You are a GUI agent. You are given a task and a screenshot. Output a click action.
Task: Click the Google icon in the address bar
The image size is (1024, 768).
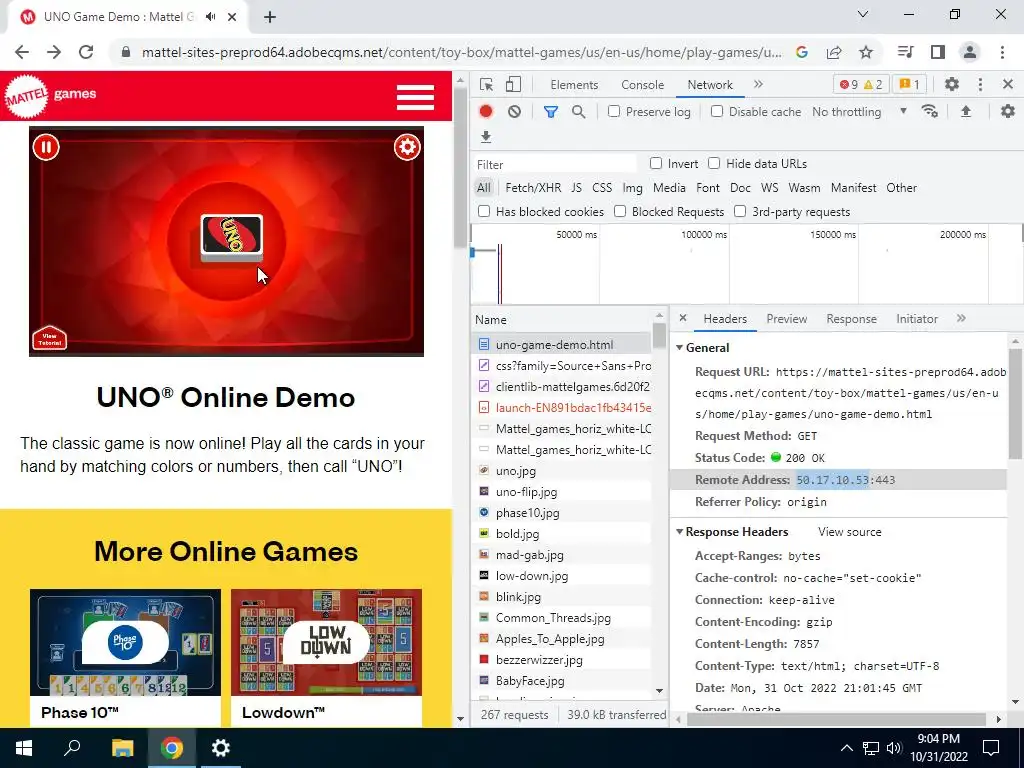point(802,52)
